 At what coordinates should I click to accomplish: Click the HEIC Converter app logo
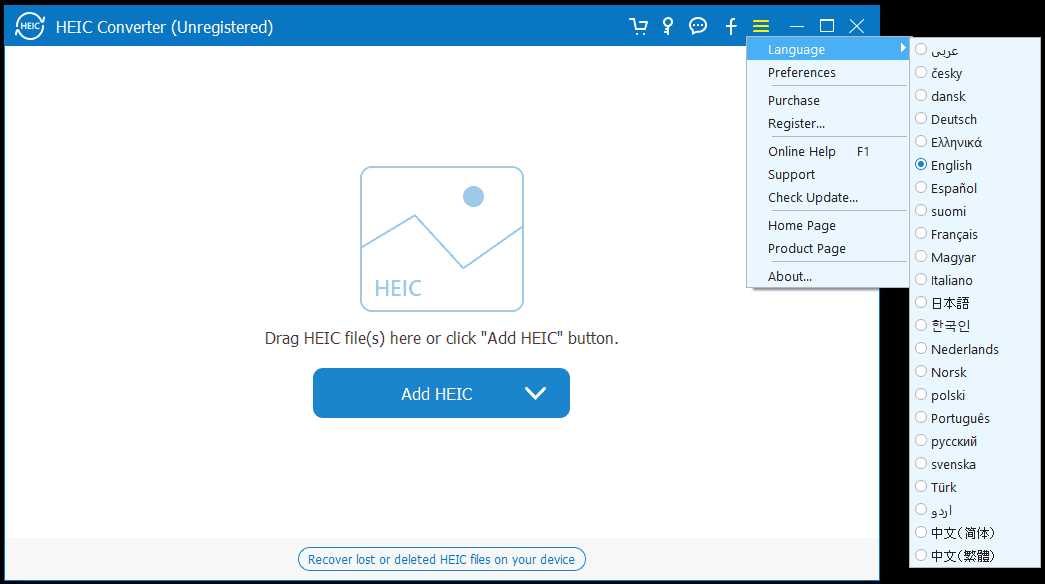[29, 27]
